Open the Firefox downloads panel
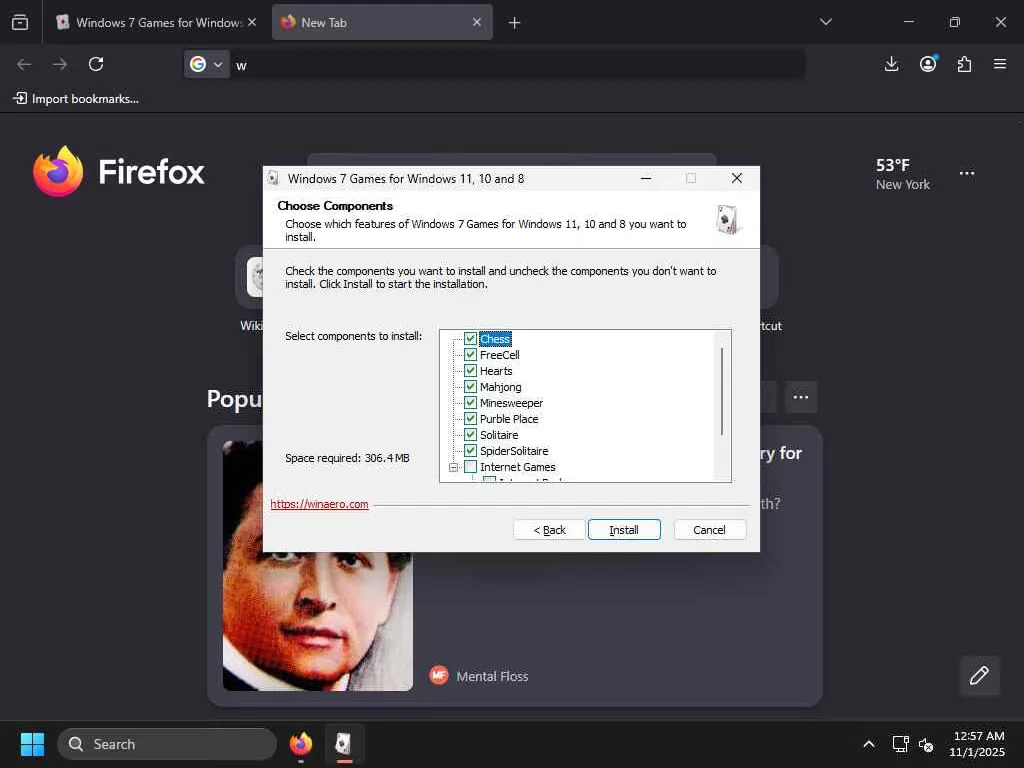1024x768 pixels. tap(891, 64)
